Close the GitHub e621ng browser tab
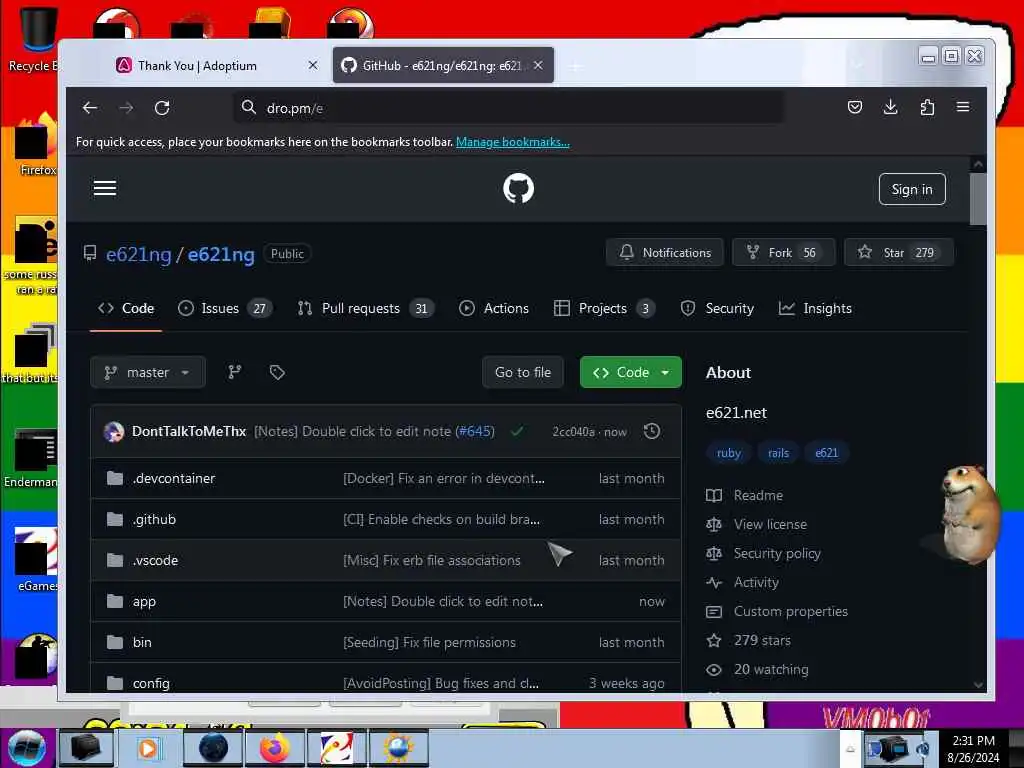Image resolution: width=1024 pixels, height=768 pixels. 538,65
